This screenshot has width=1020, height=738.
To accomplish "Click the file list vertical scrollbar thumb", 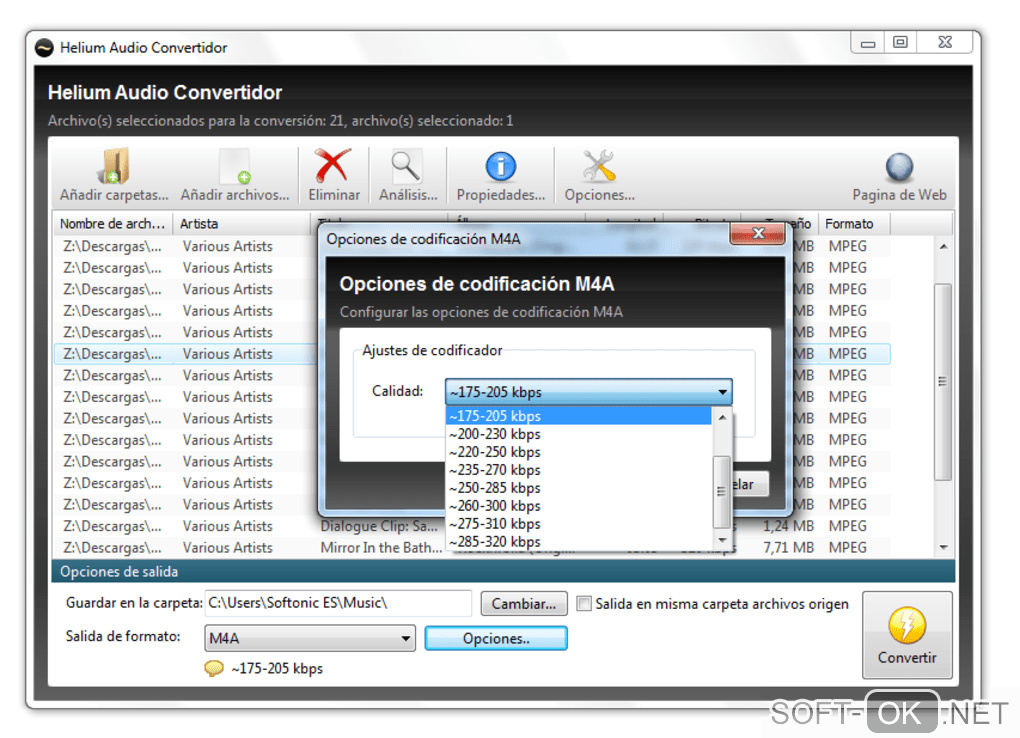I will (x=943, y=381).
